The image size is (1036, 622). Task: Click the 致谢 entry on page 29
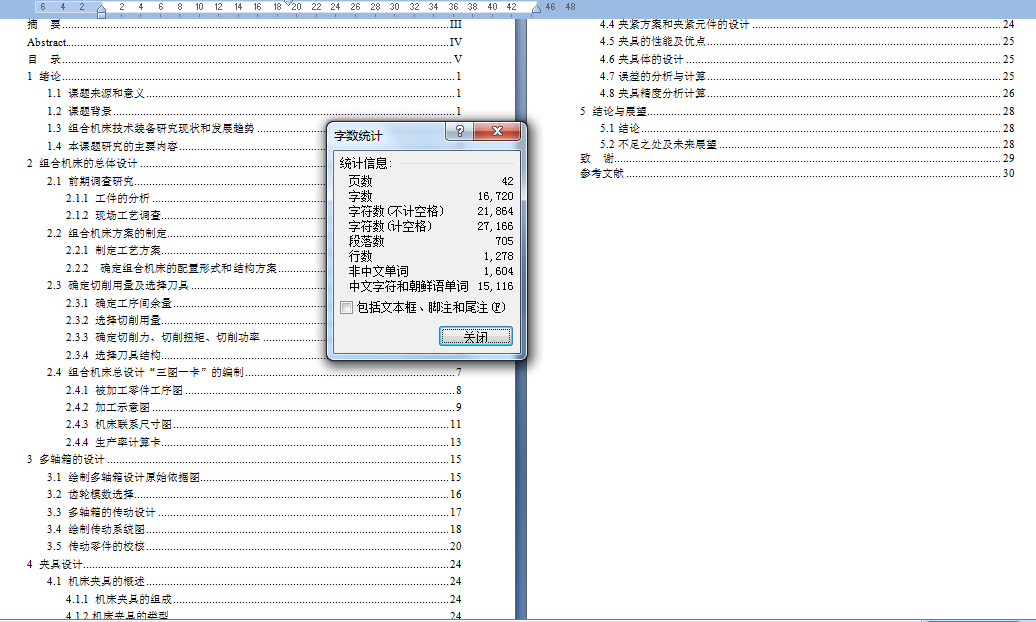[797, 159]
